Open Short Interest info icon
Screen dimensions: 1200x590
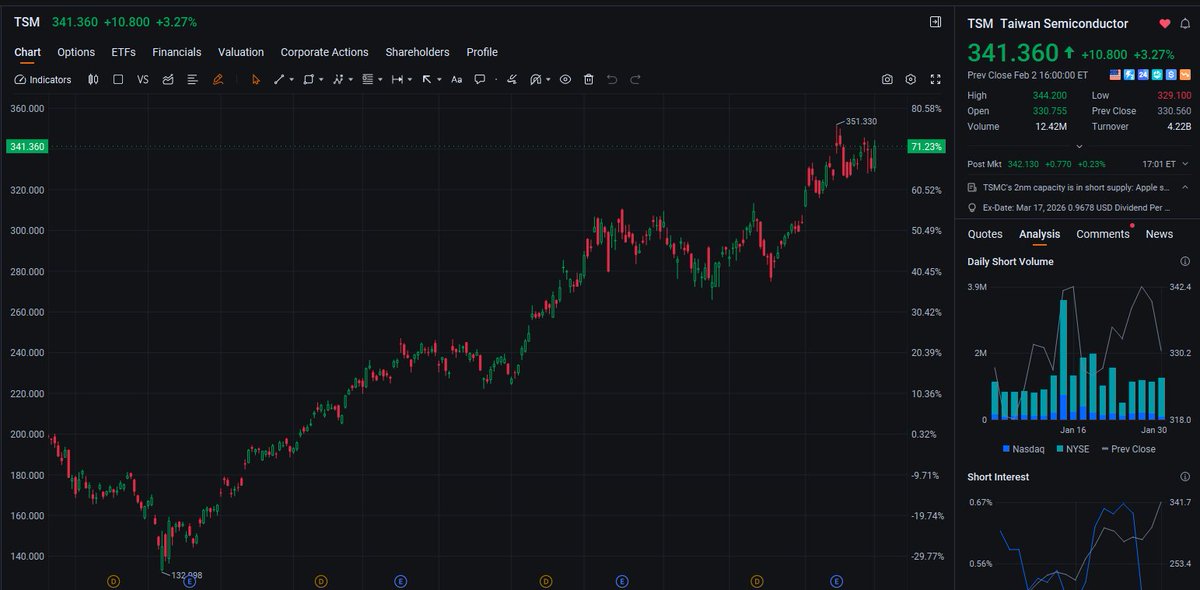tap(1185, 477)
